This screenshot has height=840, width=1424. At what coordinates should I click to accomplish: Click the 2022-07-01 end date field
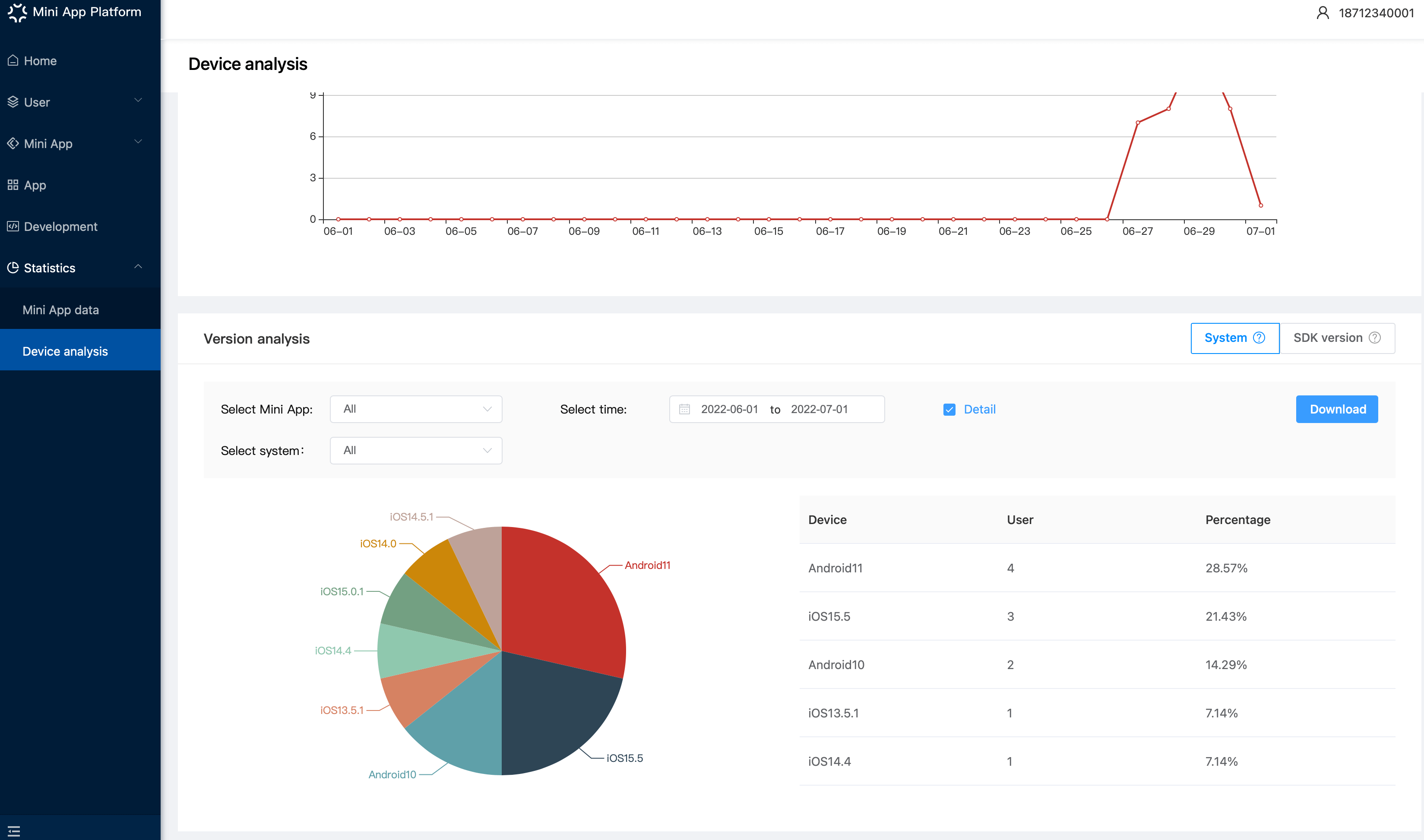(819, 409)
